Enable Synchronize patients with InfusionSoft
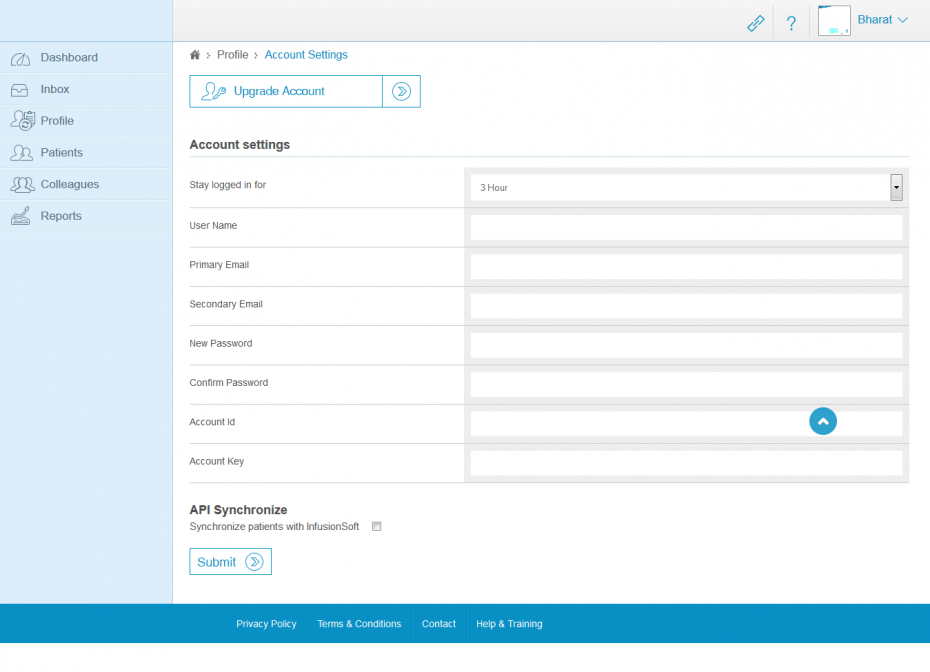This screenshot has height=672, width=930. click(x=377, y=526)
